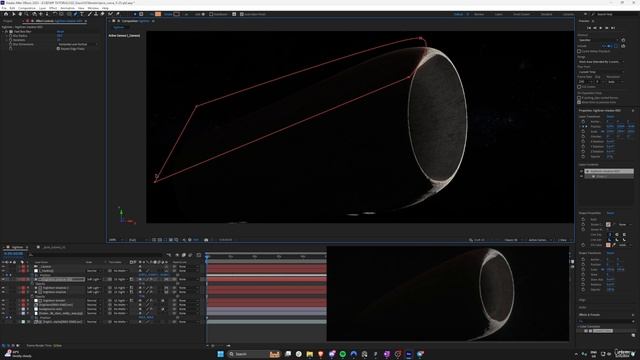Click Reset next to Shape Transform

pos(610,253)
